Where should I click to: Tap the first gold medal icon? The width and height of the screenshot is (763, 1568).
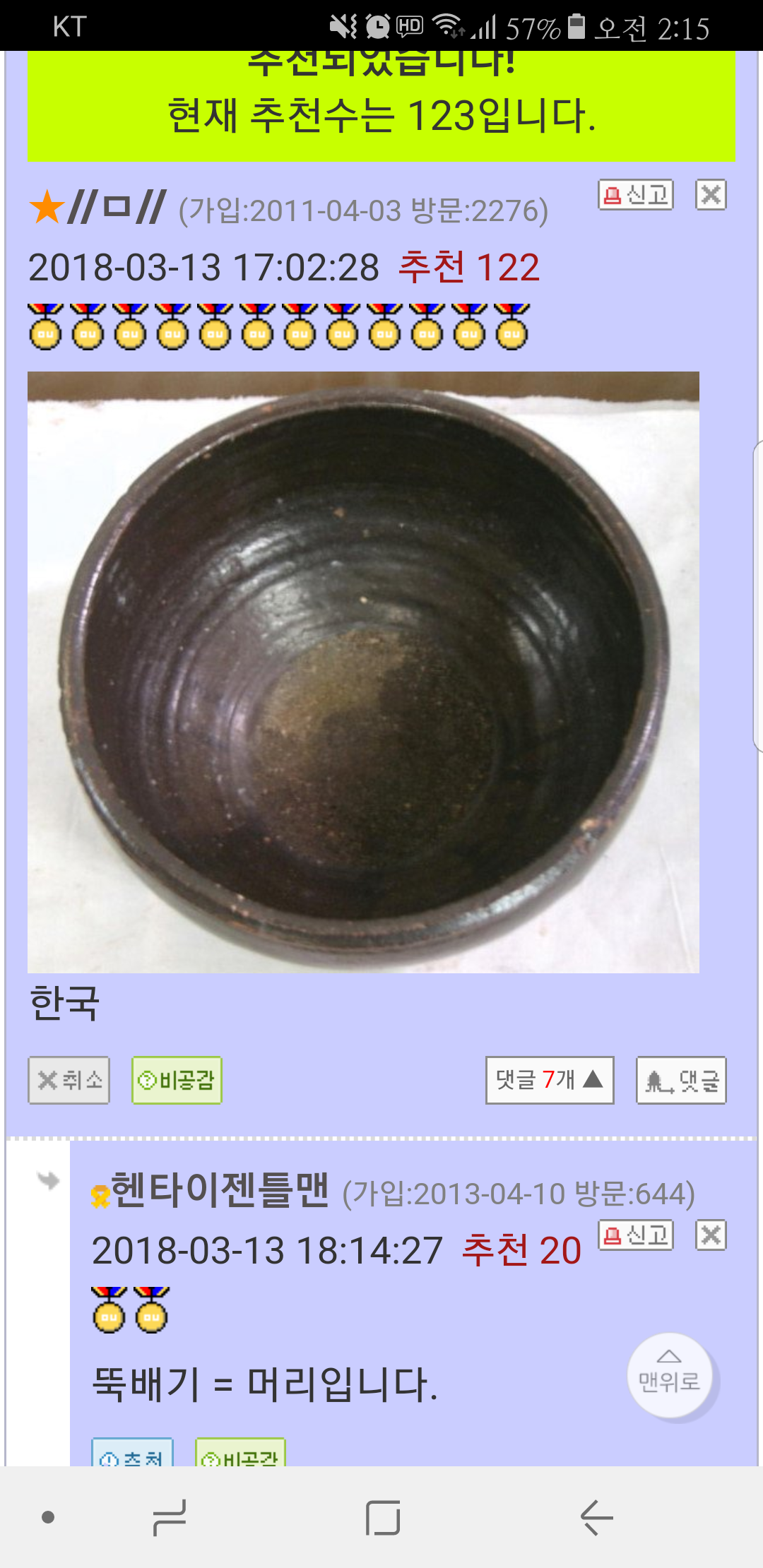pos(46,326)
